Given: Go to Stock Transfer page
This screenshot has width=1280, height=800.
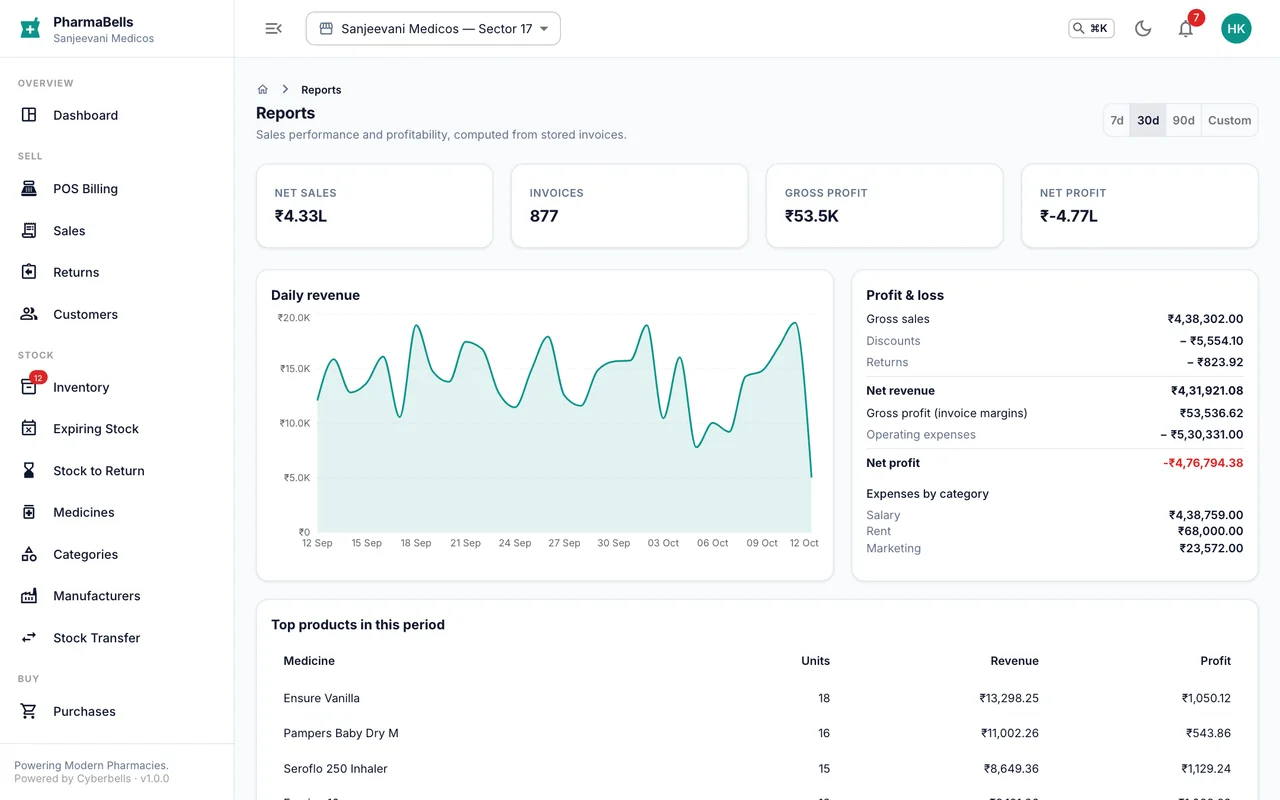Looking at the screenshot, I should 117,638.
